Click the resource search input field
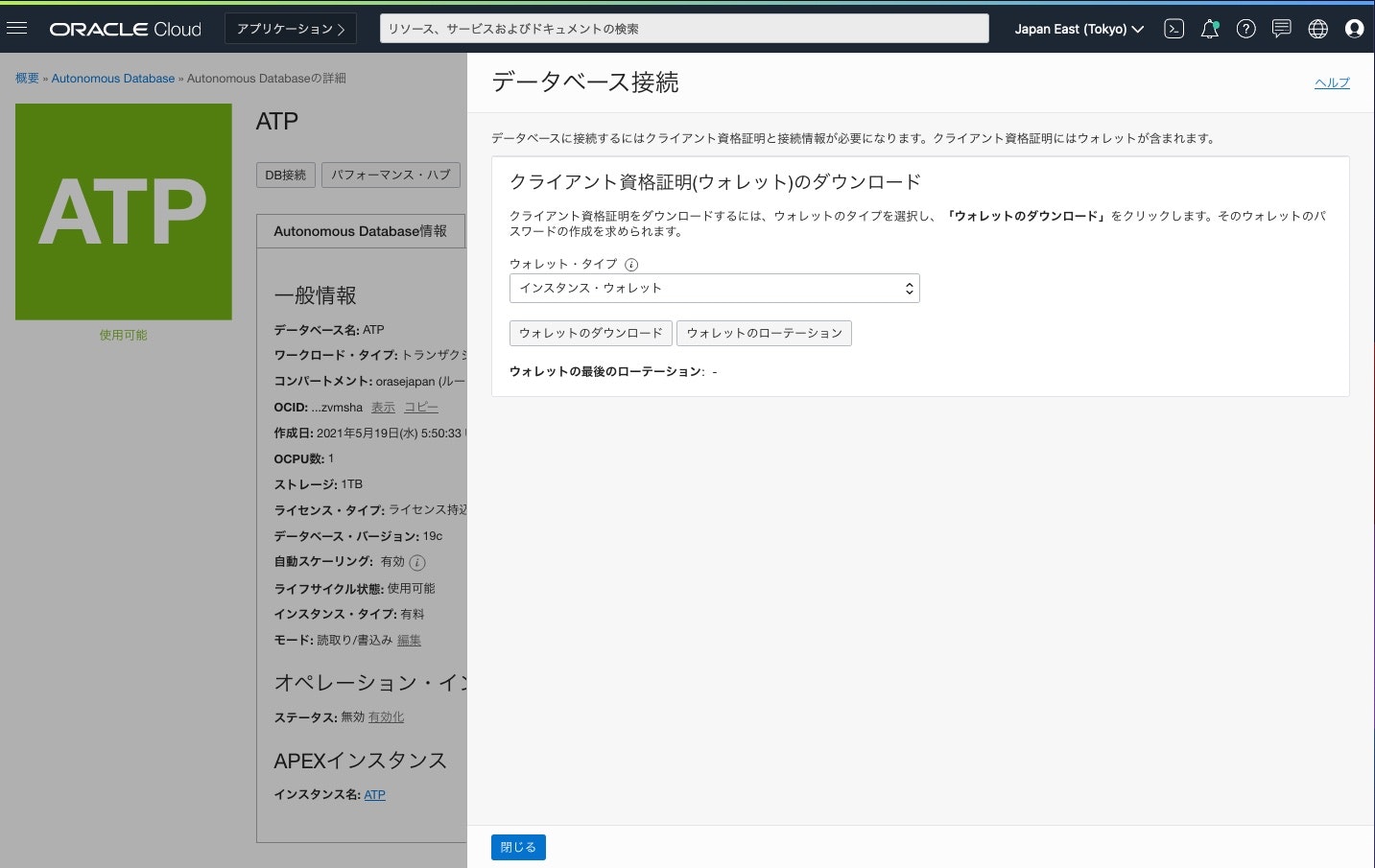 (683, 28)
